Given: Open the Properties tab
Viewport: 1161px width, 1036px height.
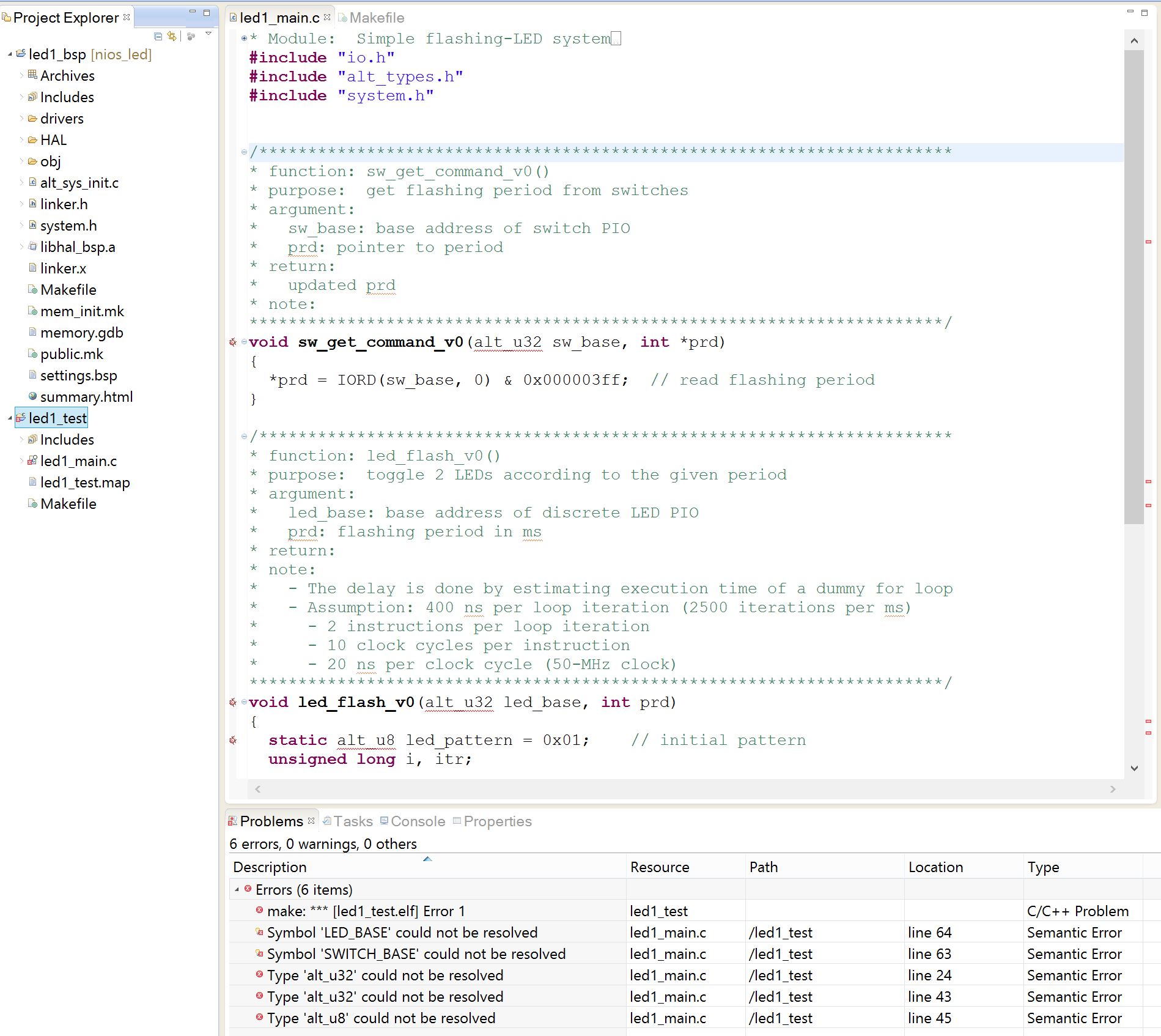Looking at the screenshot, I should (493, 821).
